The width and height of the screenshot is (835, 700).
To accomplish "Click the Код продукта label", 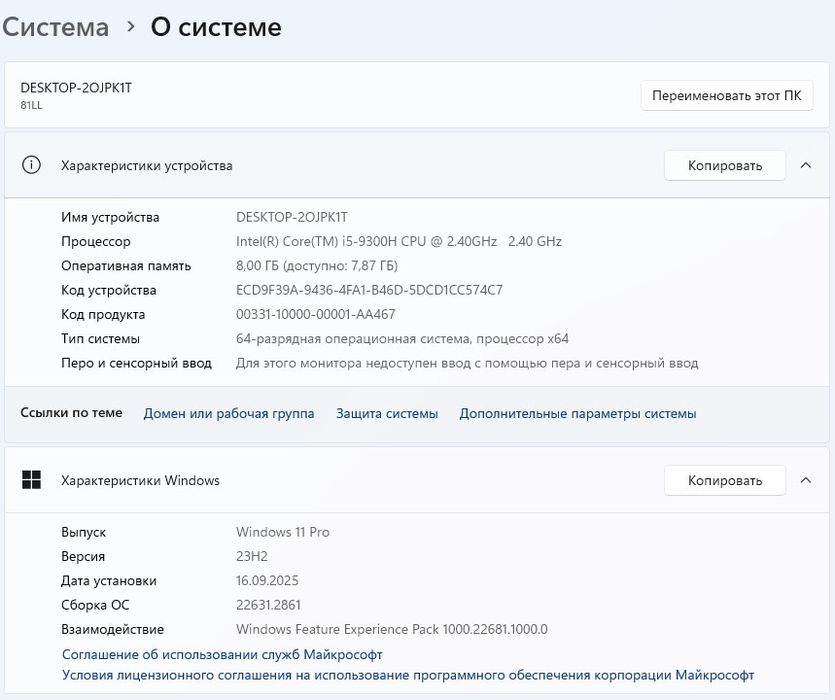I will pyautogui.click(x=103, y=315).
